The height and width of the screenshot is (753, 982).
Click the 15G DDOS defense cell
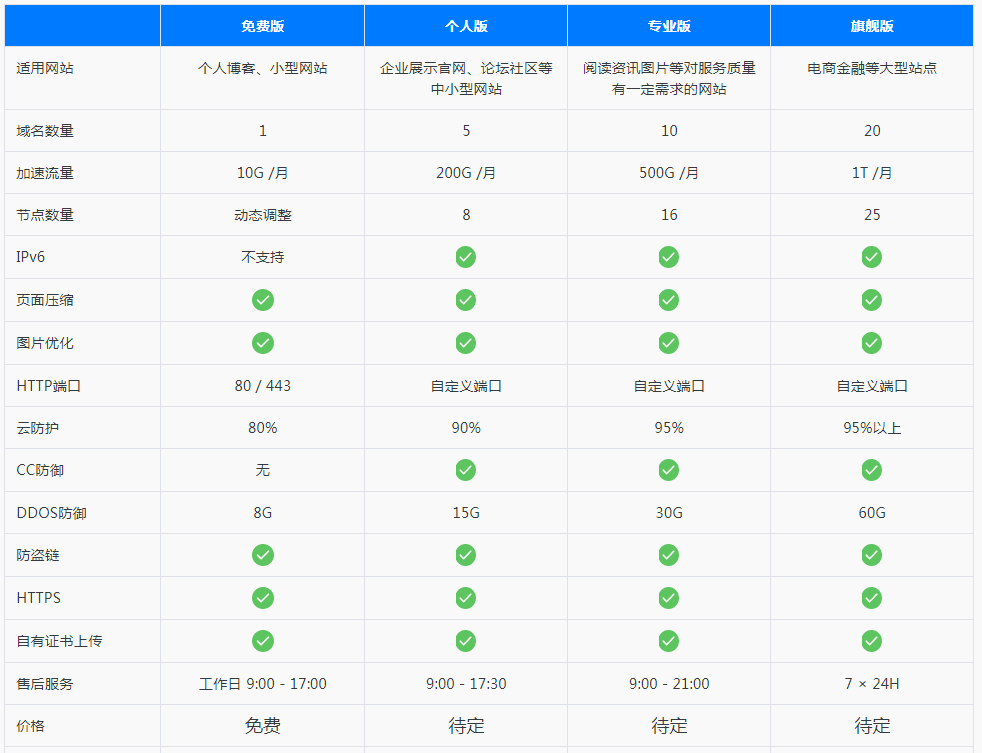coord(466,513)
